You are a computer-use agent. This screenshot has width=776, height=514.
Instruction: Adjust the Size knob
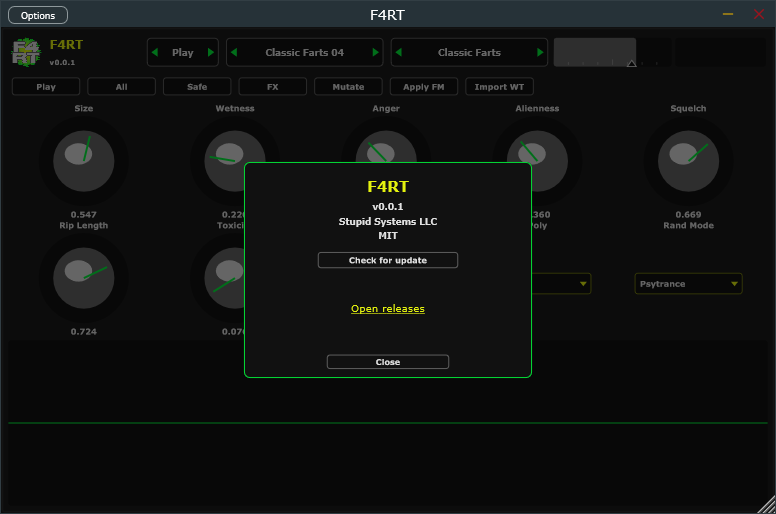click(84, 161)
